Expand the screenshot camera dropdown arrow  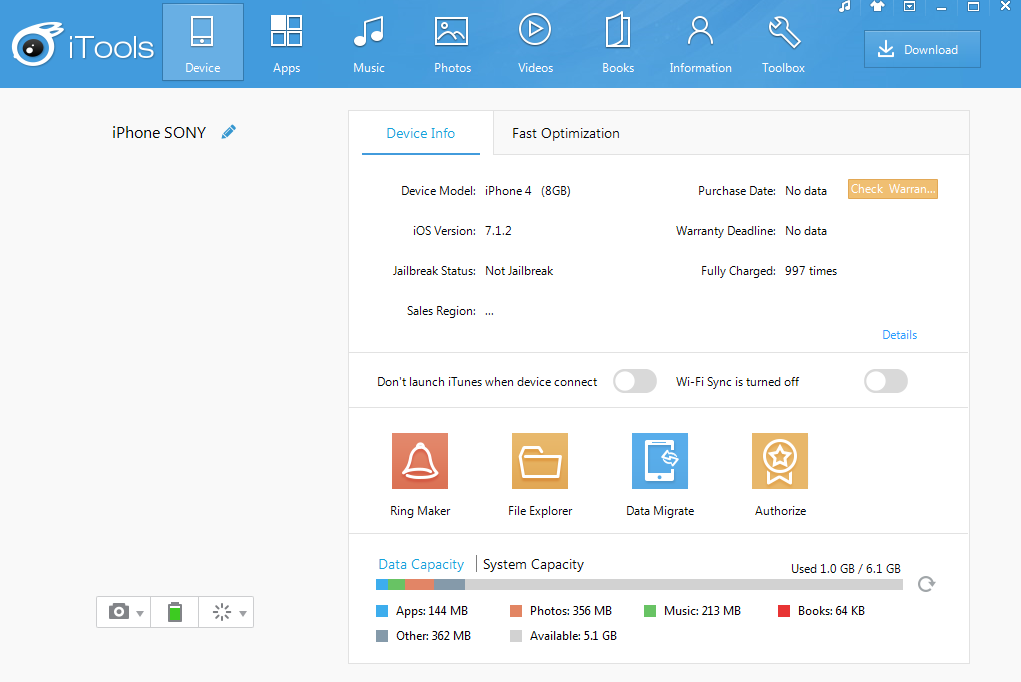coord(140,613)
